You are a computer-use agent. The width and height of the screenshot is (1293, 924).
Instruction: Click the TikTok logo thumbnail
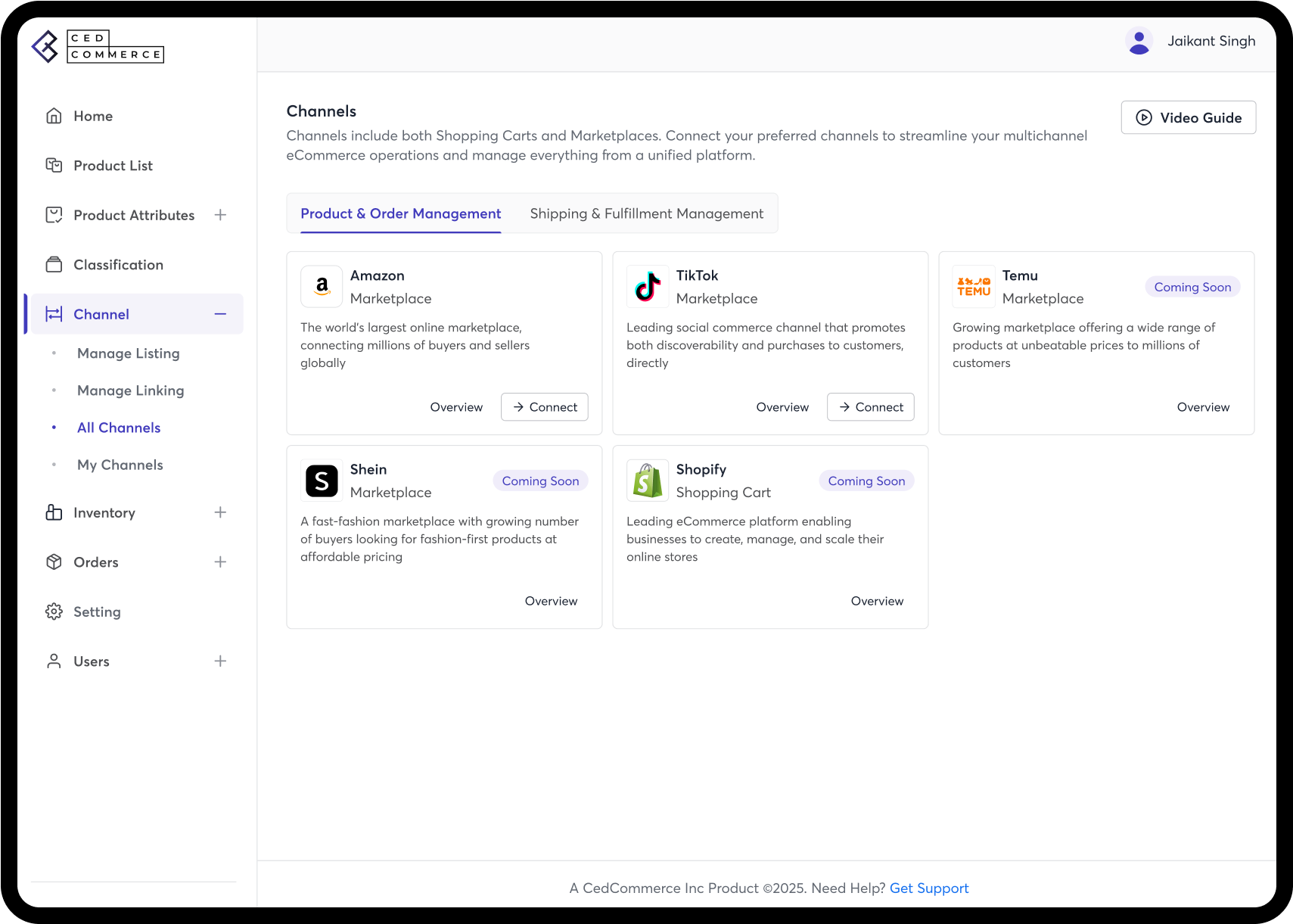648,286
